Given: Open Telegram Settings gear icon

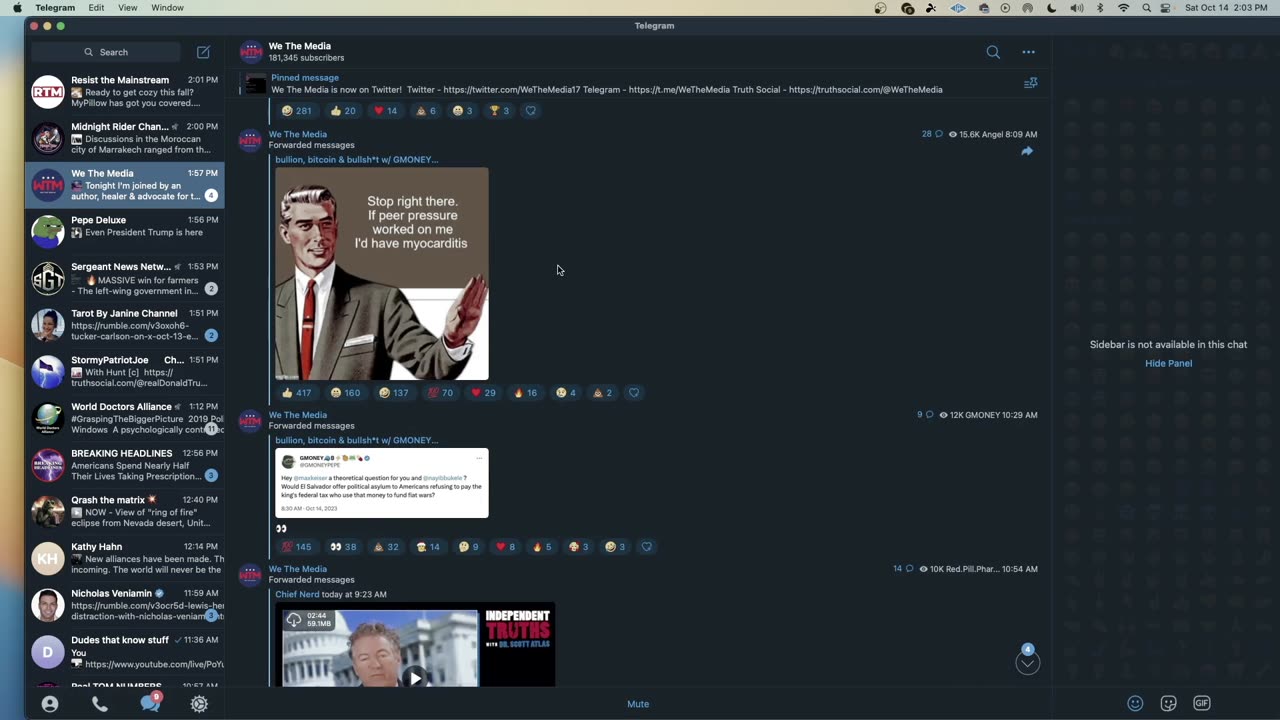Looking at the screenshot, I should 199,704.
